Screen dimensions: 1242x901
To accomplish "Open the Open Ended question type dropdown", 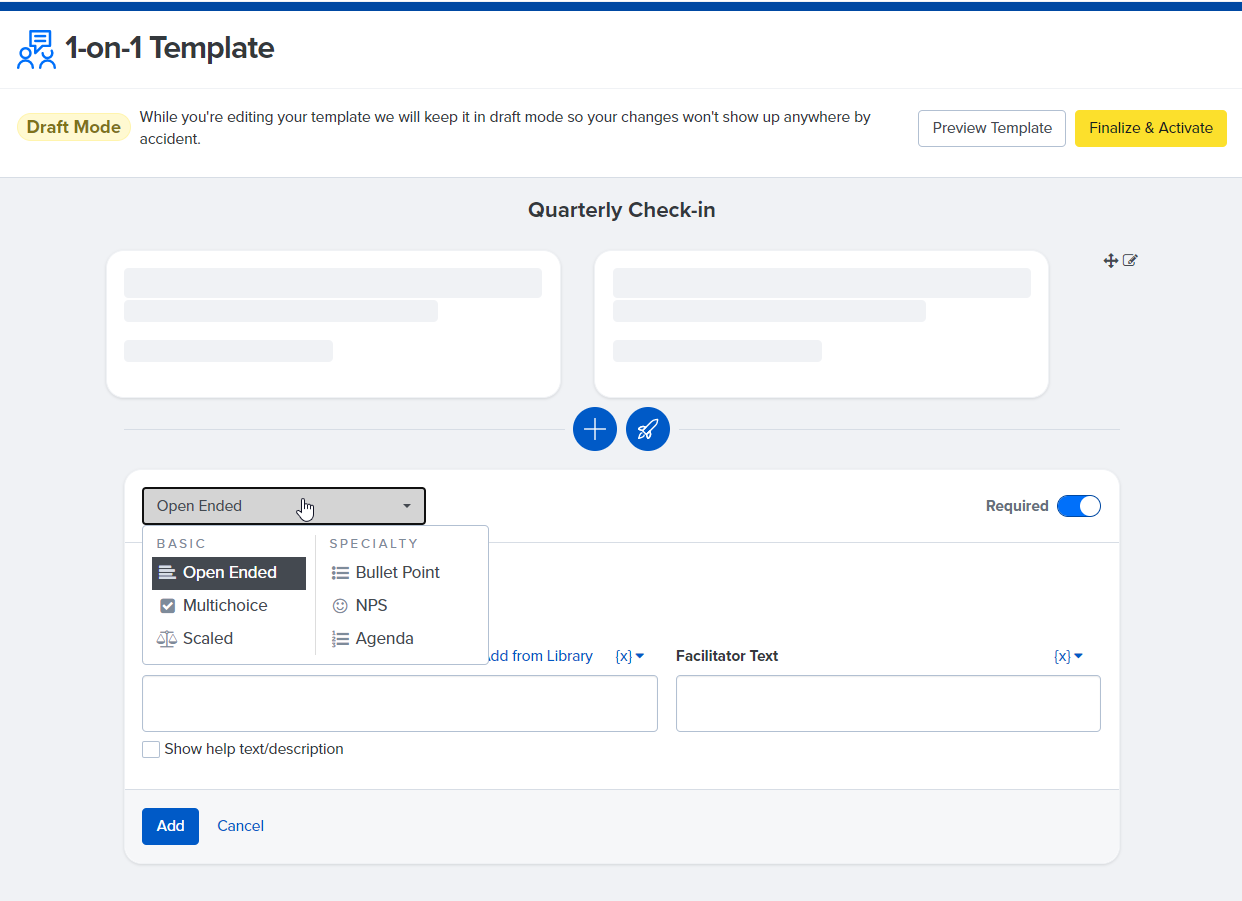I will click(284, 506).
